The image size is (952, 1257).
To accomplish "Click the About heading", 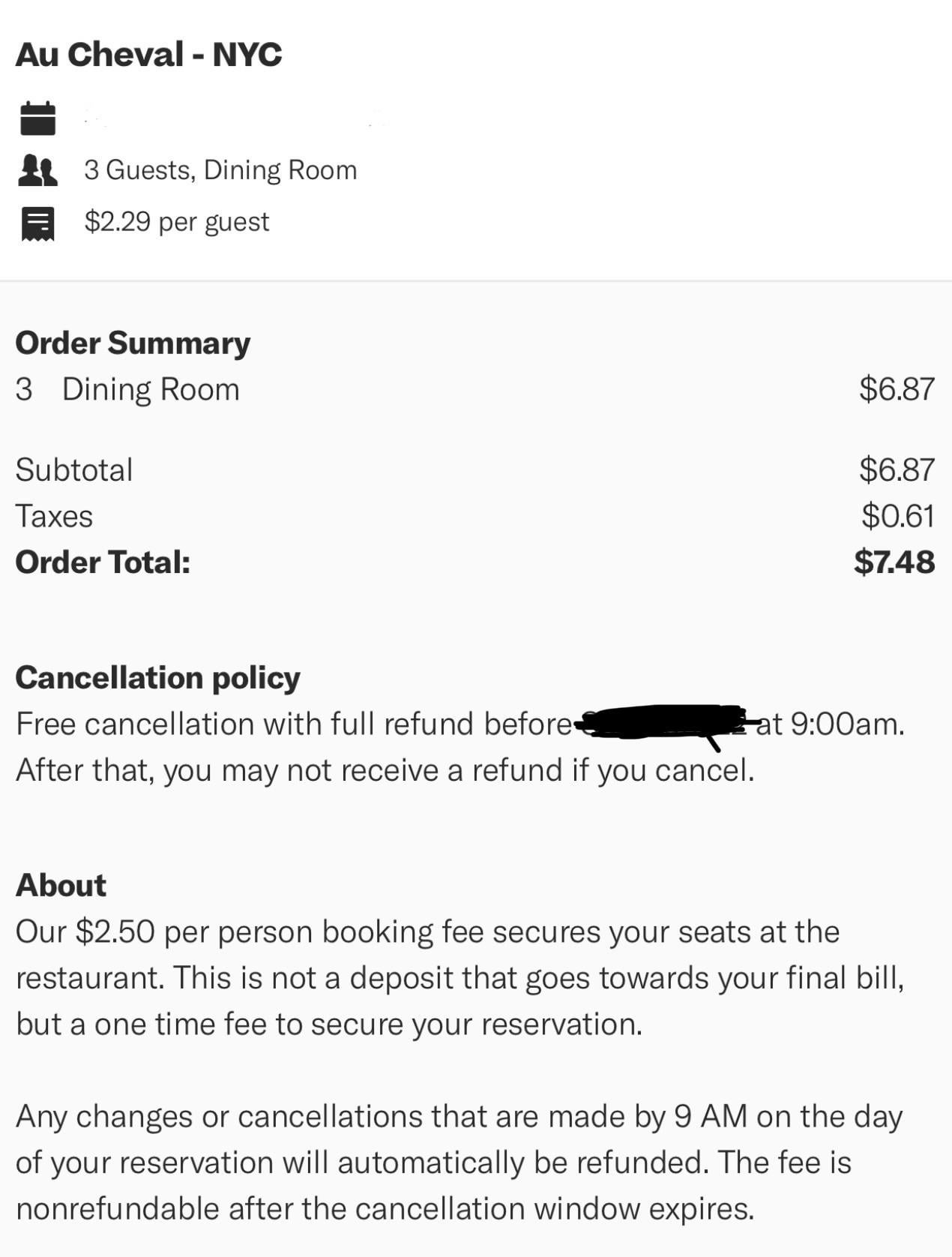I will 61,885.
